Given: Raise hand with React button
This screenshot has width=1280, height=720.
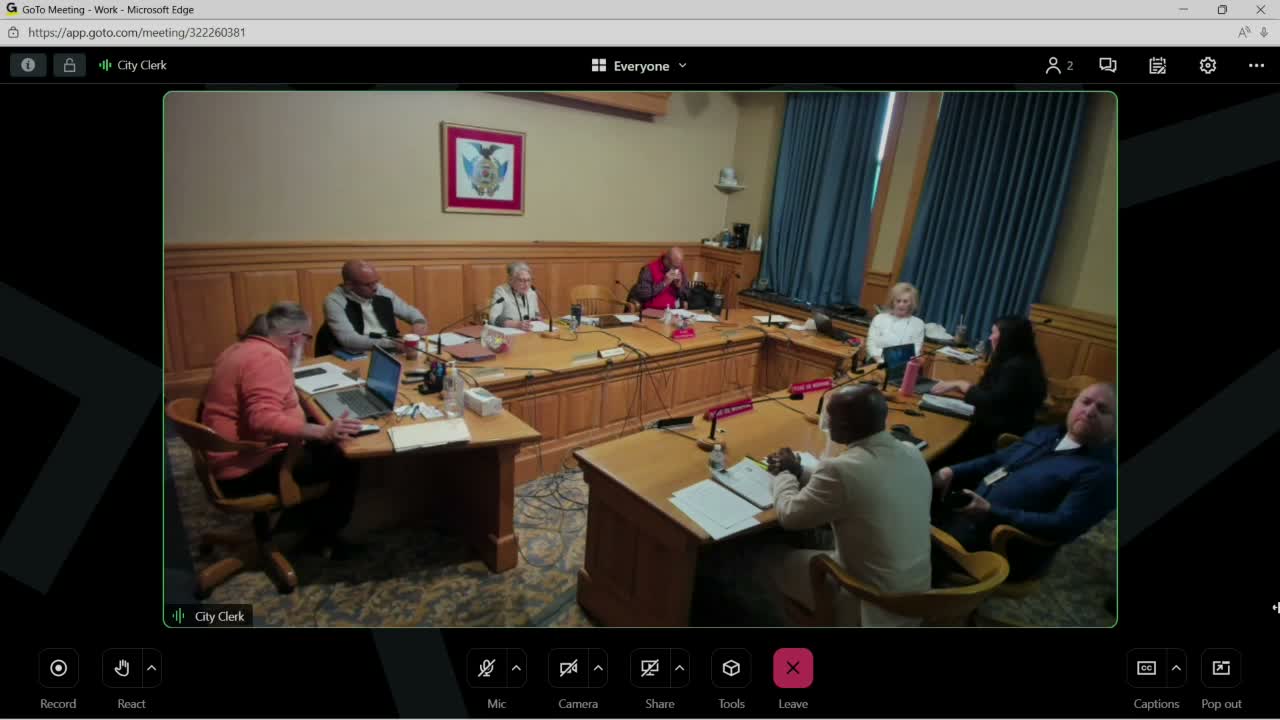Looking at the screenshot, I should click(122, 668).
